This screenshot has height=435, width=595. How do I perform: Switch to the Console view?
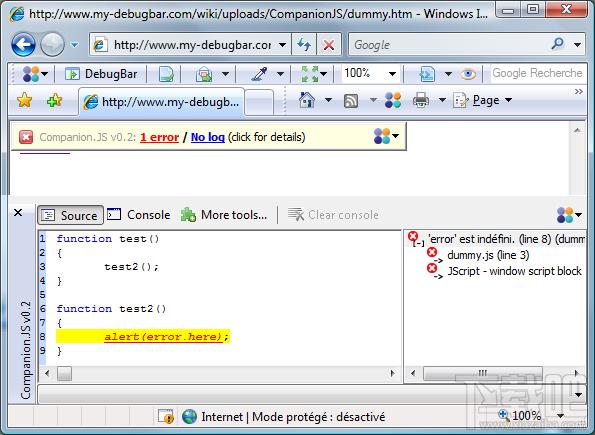pos(139,215)
